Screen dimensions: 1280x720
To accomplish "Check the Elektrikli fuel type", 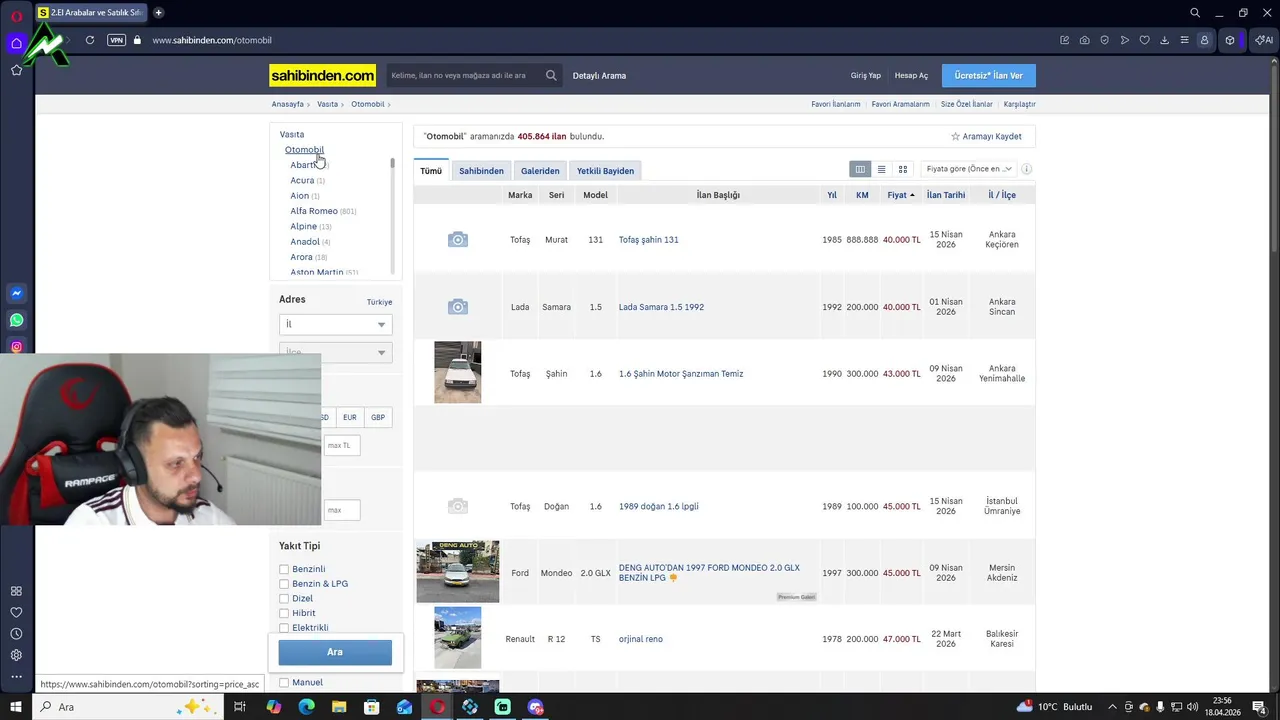I will tap(284, 628).
